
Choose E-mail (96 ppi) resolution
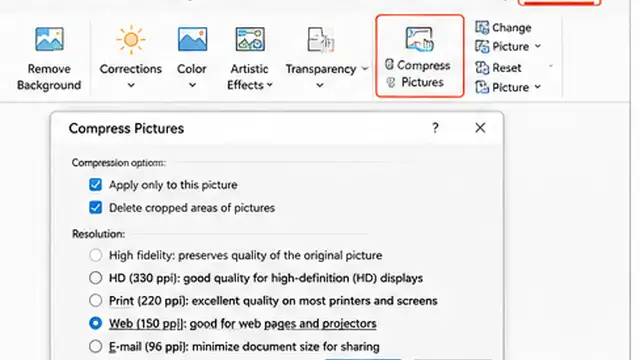pos(96,346)
